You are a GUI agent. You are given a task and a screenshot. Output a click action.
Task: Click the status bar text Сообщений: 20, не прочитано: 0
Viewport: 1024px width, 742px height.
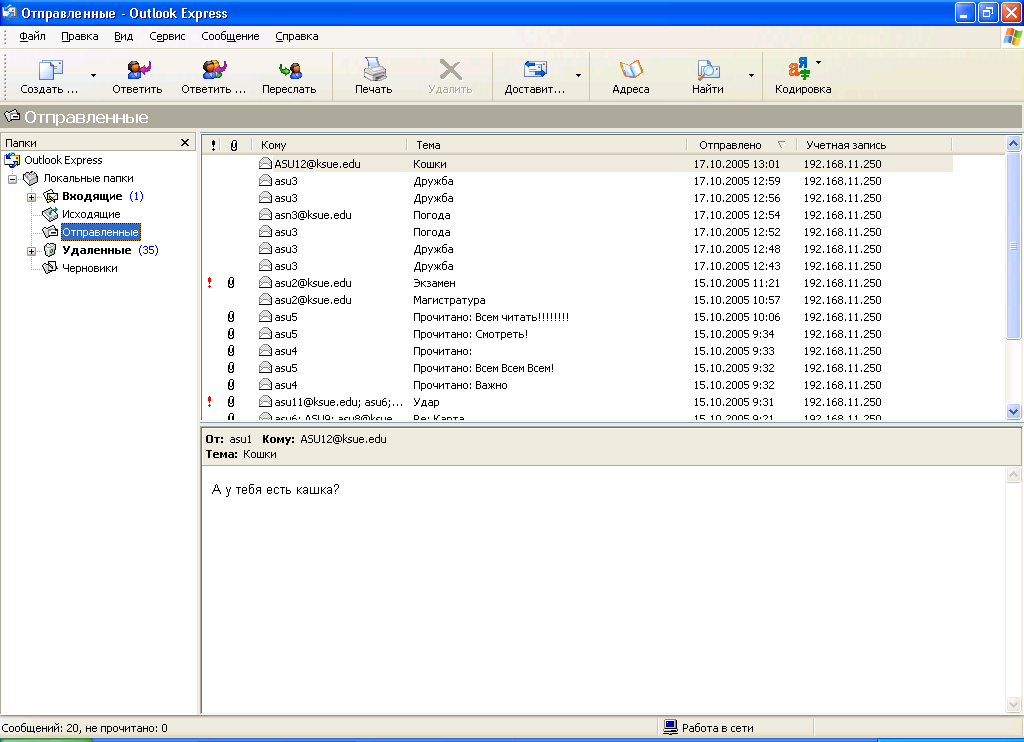click(x=84, y=728)
